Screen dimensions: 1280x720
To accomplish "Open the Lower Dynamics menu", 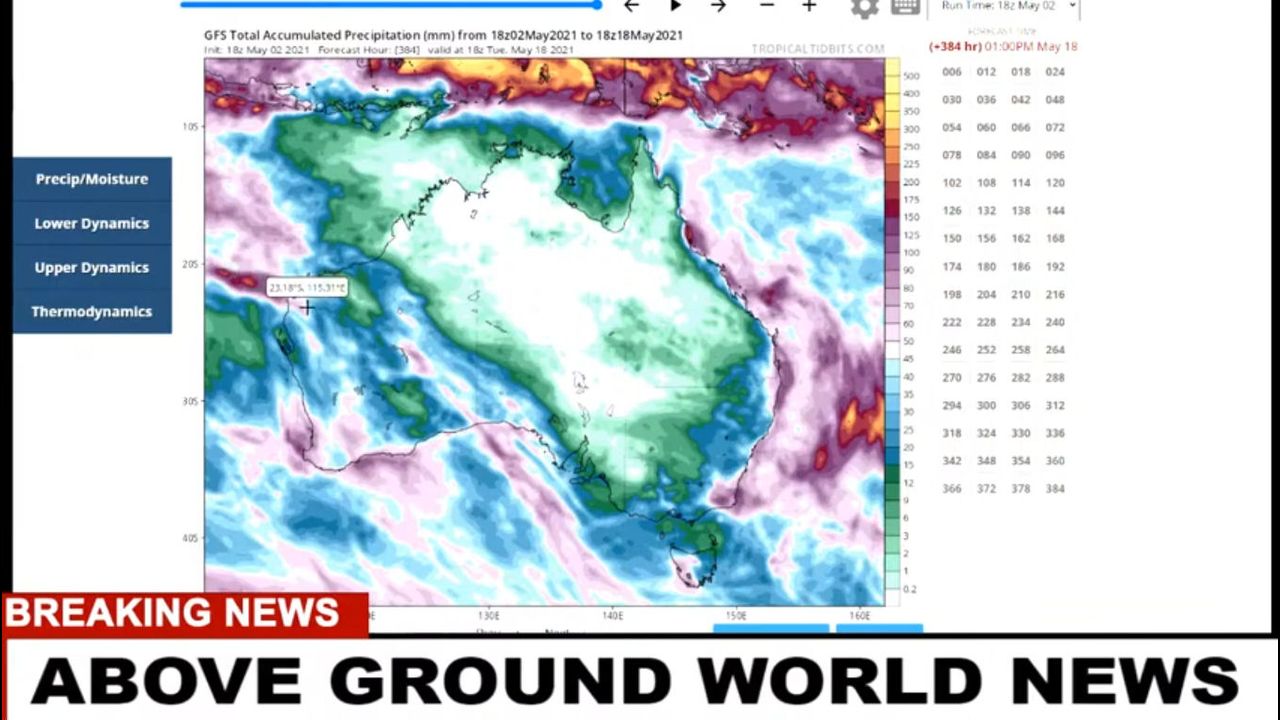I will (92, 223).
